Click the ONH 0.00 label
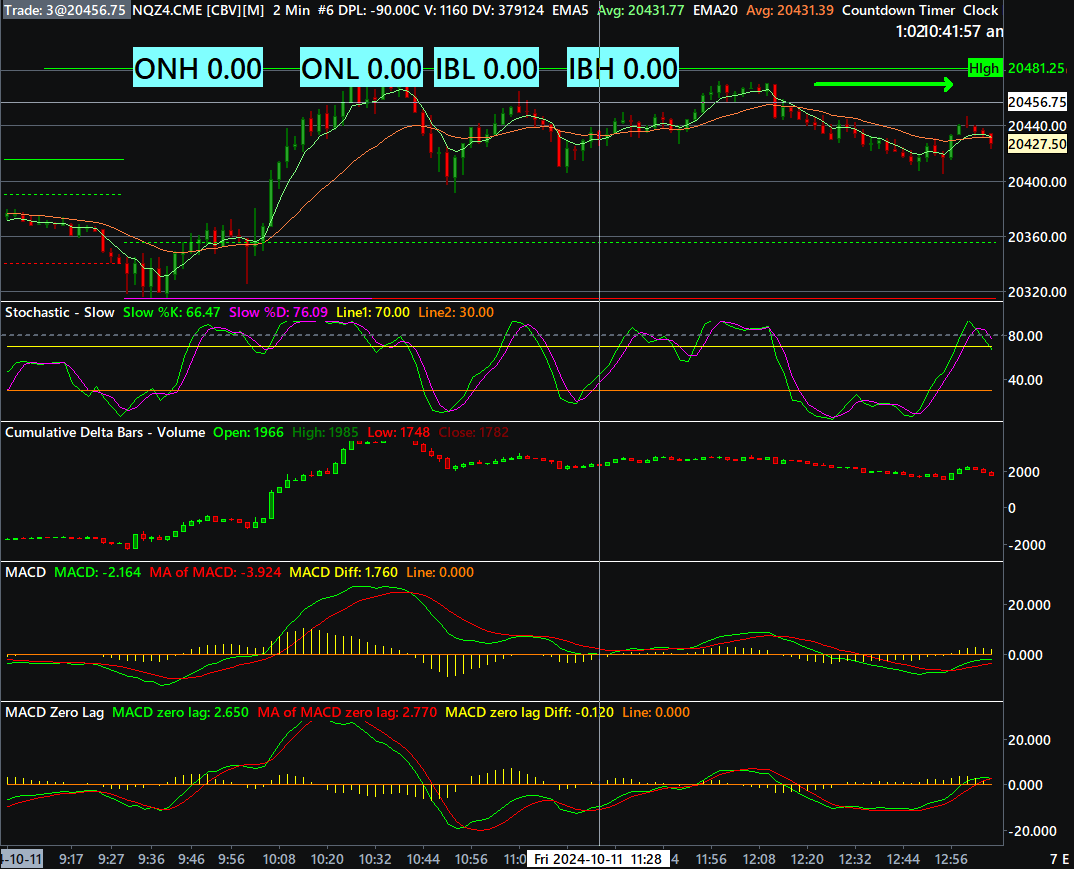This screenshot has height=869, width=1074. pos(197,68)
